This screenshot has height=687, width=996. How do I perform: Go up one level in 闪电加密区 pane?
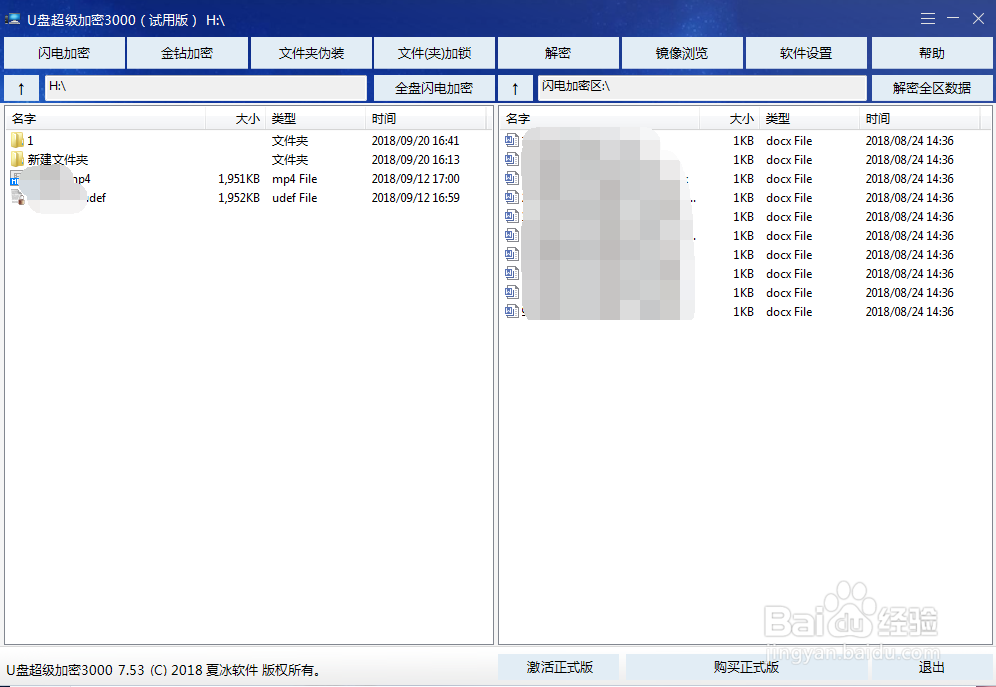pos(515,88)
